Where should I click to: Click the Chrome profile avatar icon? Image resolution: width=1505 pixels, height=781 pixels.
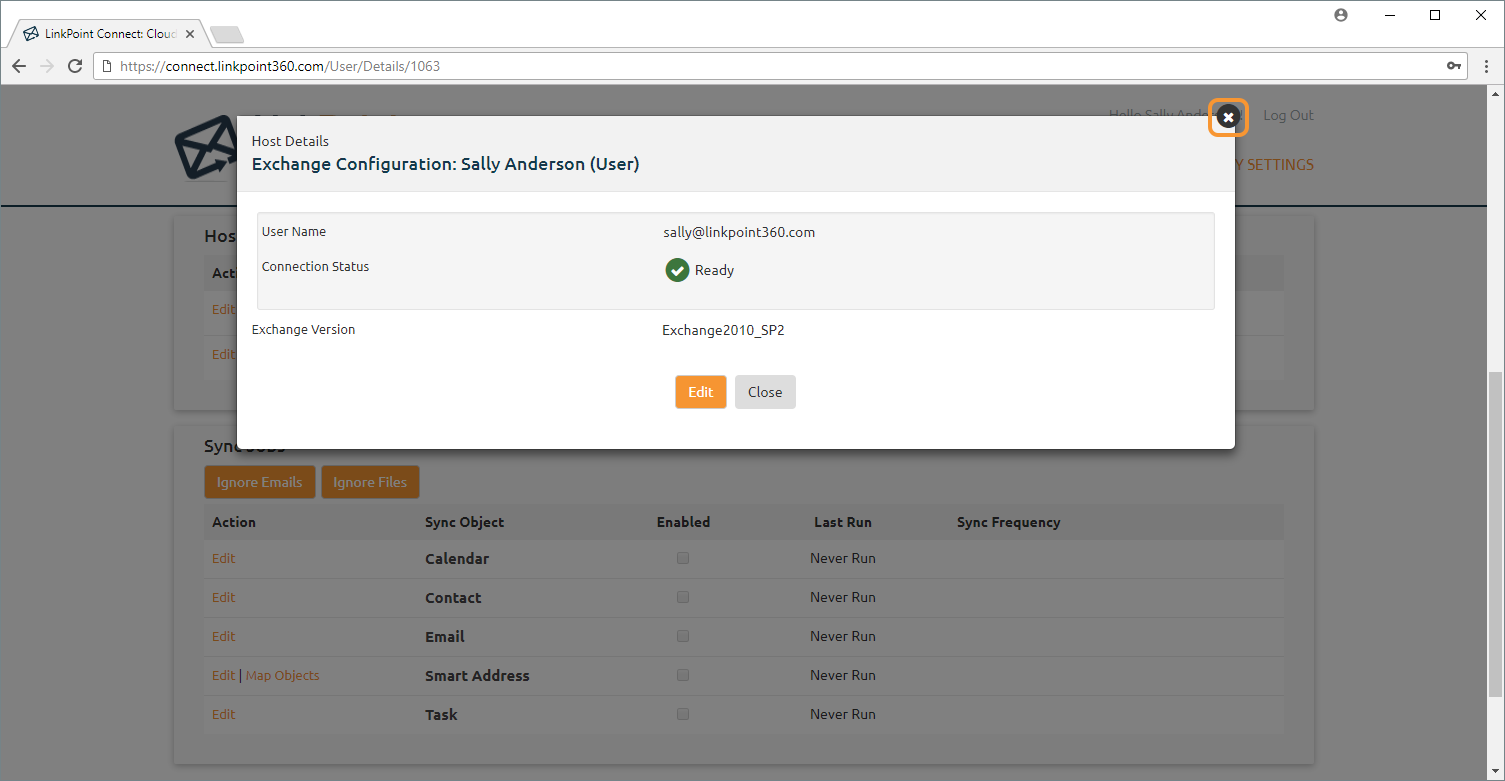coord(1341,15)
